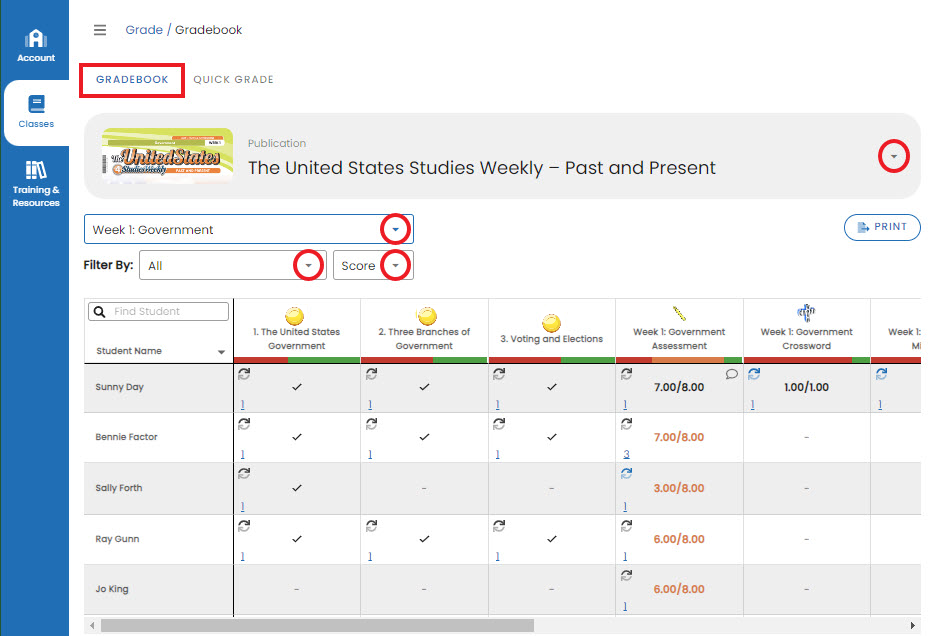Click Jo King's 6.00/8.00 assessment score
Screen dimensions: 933x636
[679, 589]
